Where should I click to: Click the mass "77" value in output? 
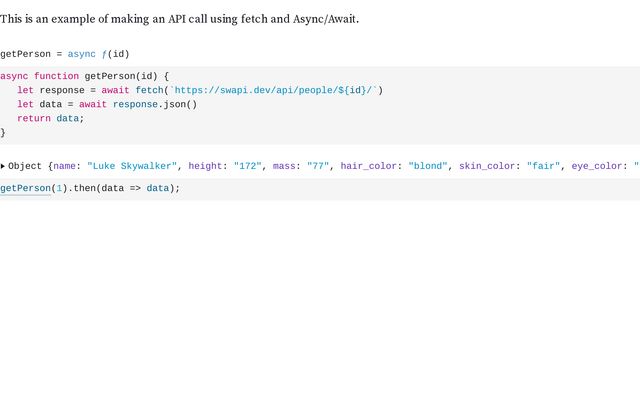click(319, 166)
